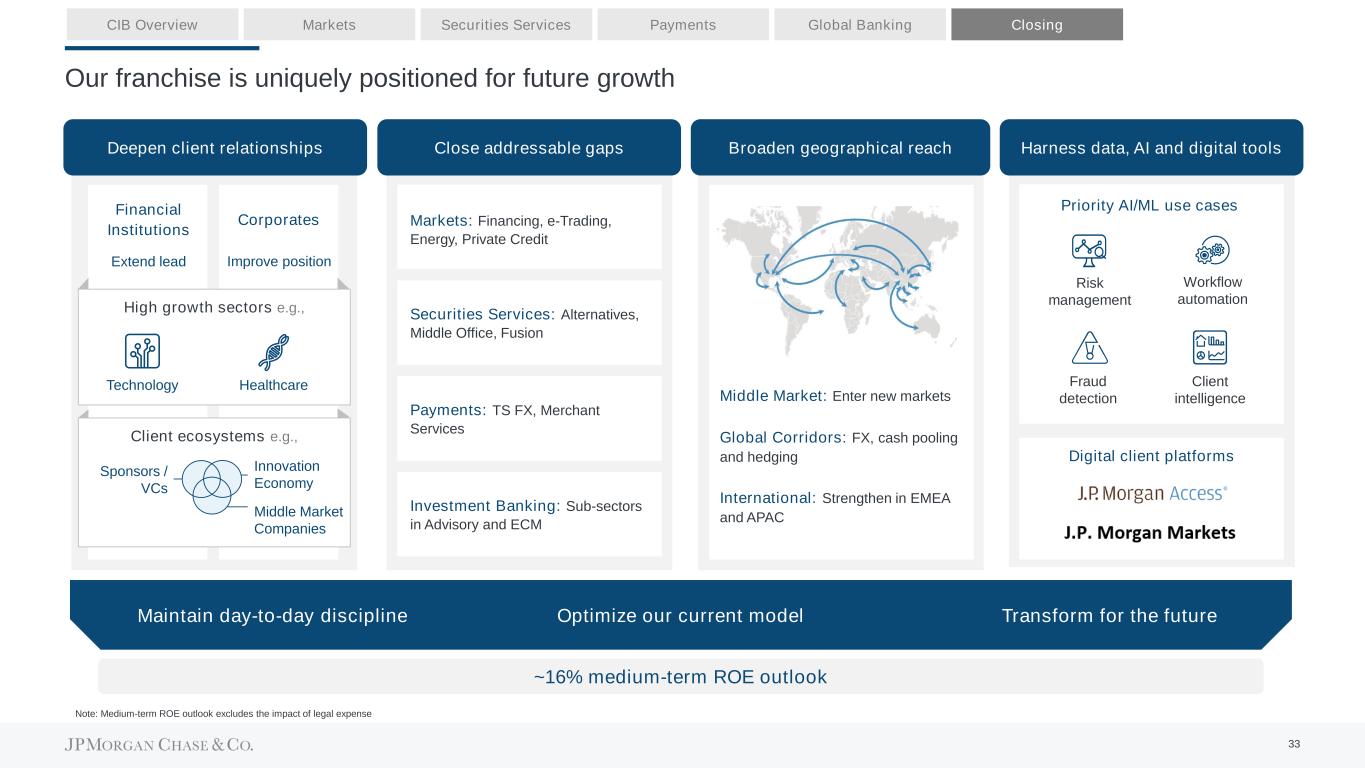The width and height of the screenshot is (1365, 768).
Task: Click the ~16% medium-term ROE outlook bar
Action: pos(680,677)
